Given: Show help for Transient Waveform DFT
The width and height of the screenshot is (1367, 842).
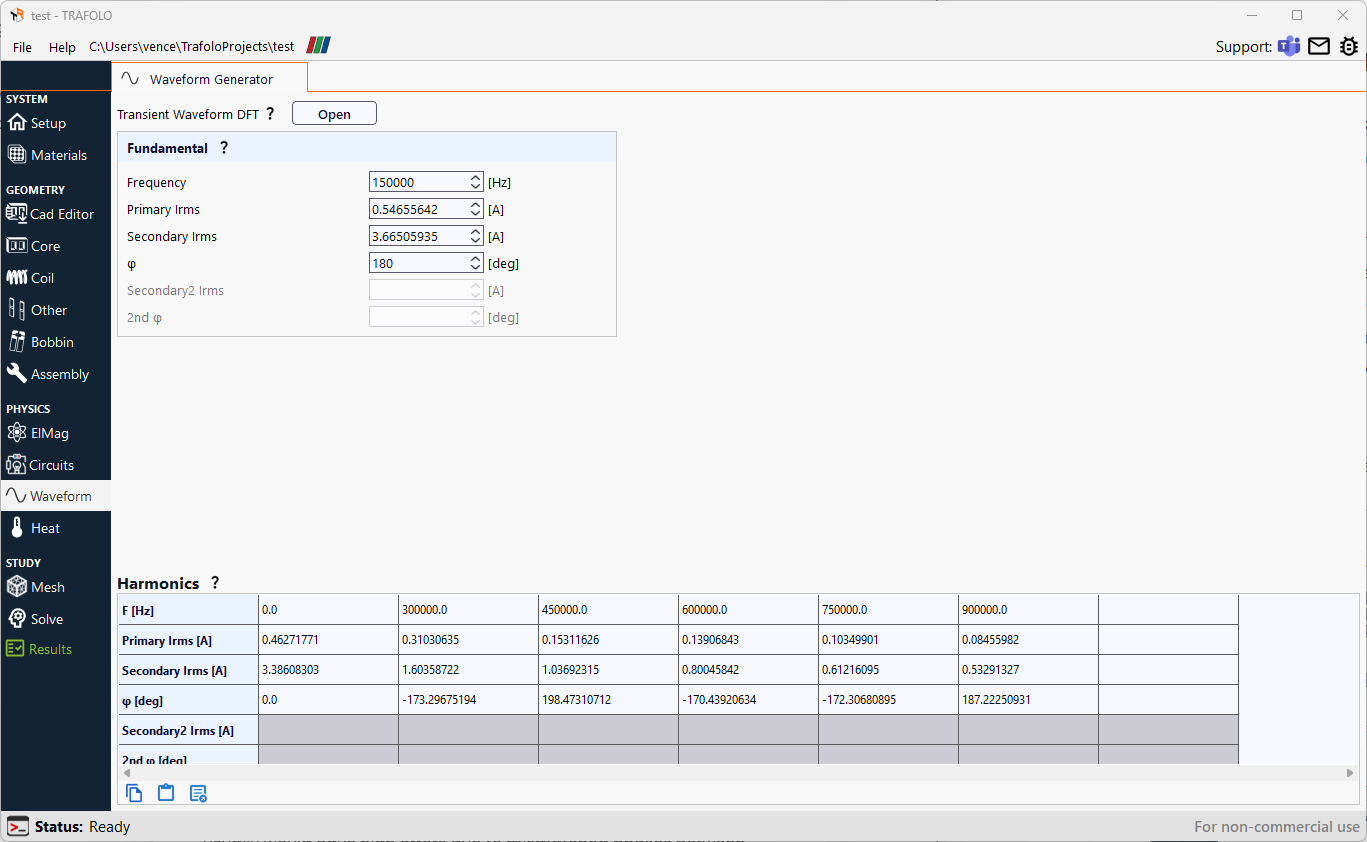Looking at the screenshot, I should tap(270, 114).
